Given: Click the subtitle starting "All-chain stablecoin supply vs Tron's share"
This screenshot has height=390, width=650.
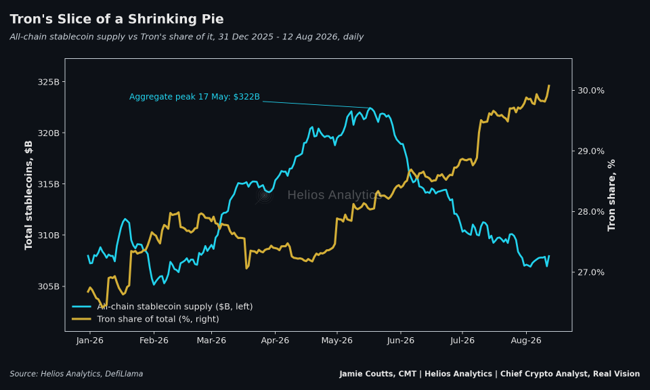Looking at the screenshot, I should 187,37.
